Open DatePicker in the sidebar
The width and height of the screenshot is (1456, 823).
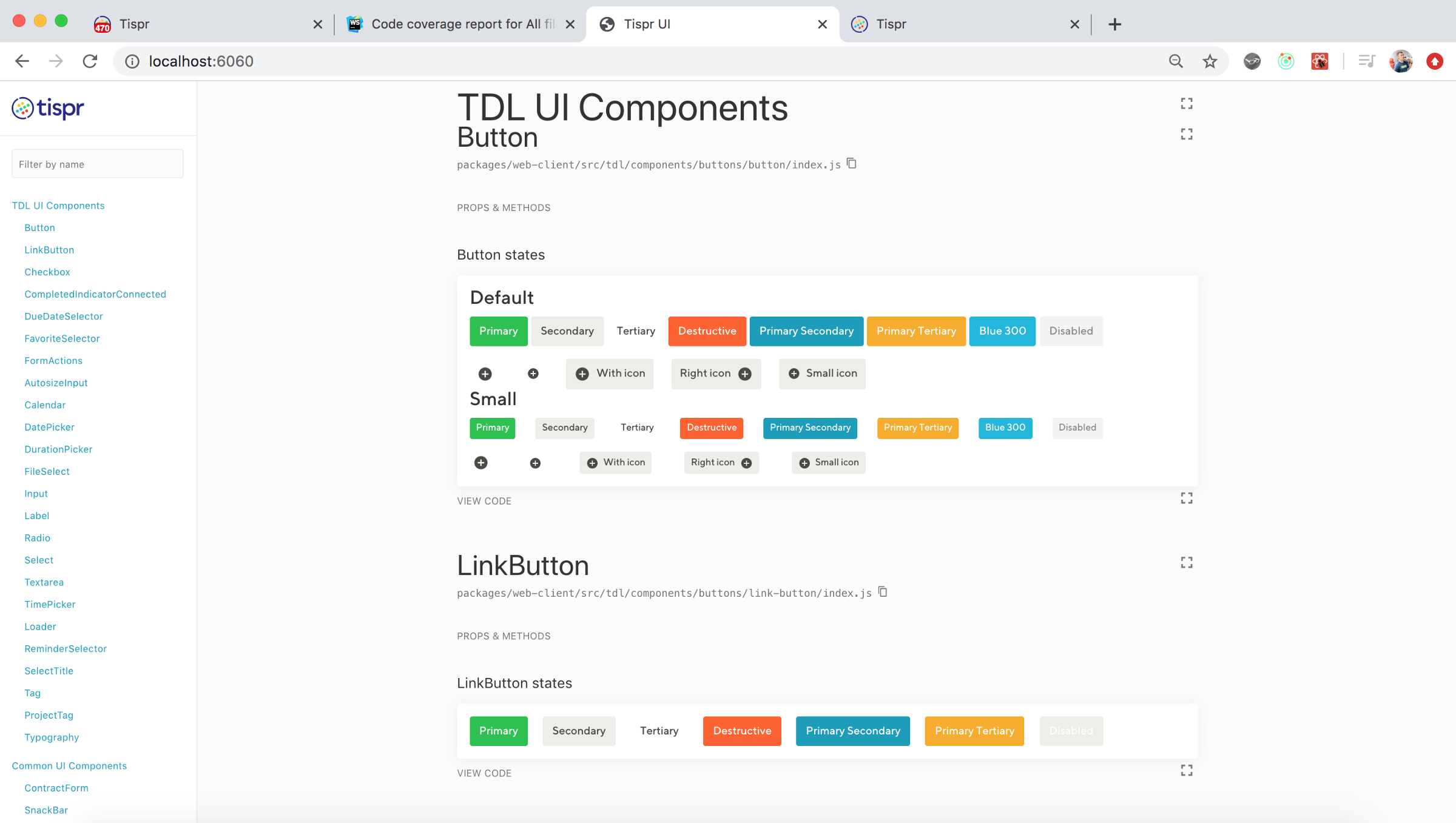(50, 427)
